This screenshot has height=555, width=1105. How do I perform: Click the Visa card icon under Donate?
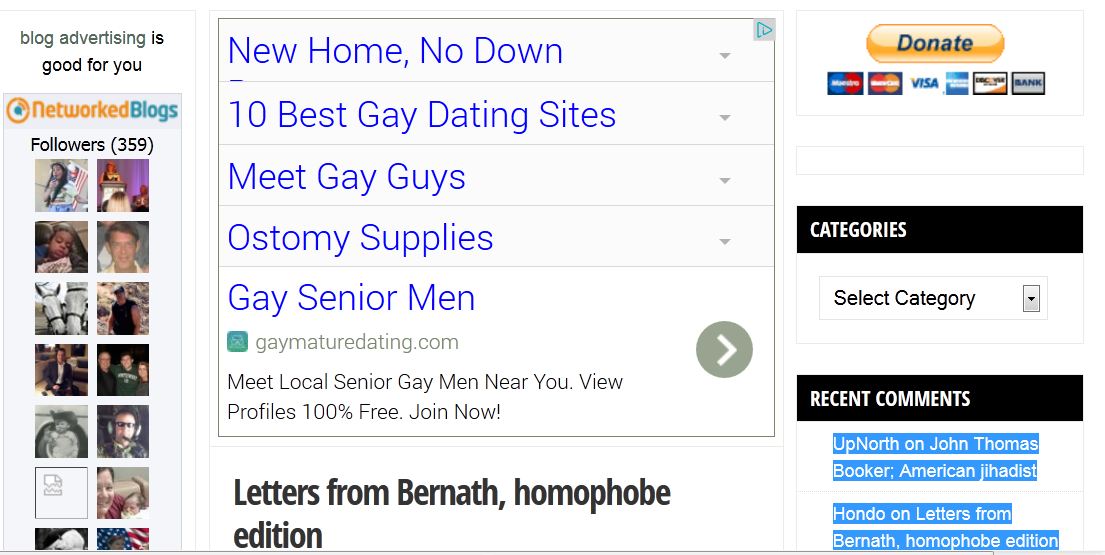pos(924,83)
